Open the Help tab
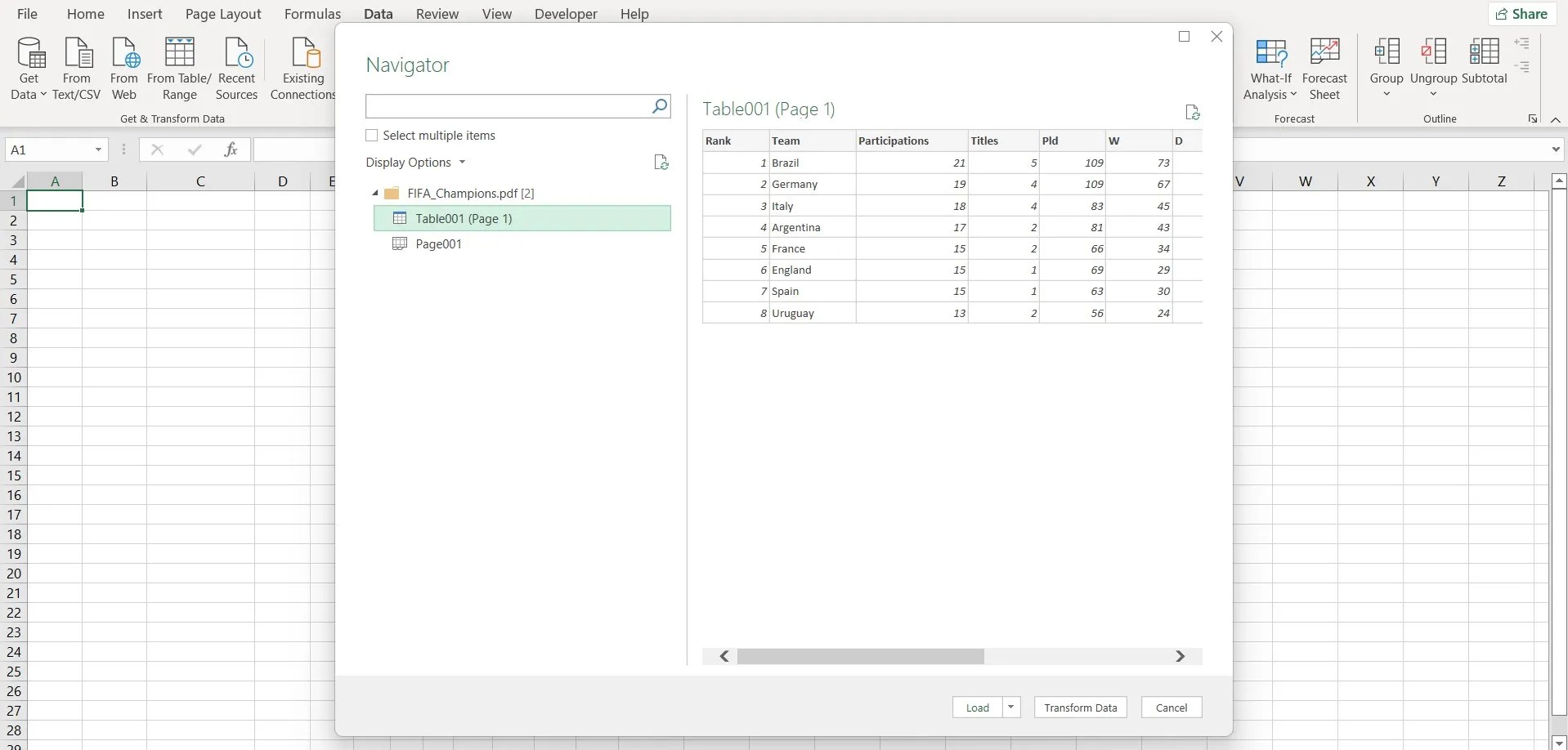Viewport: 1568px width, 750px height. click(x=634, y=14)
